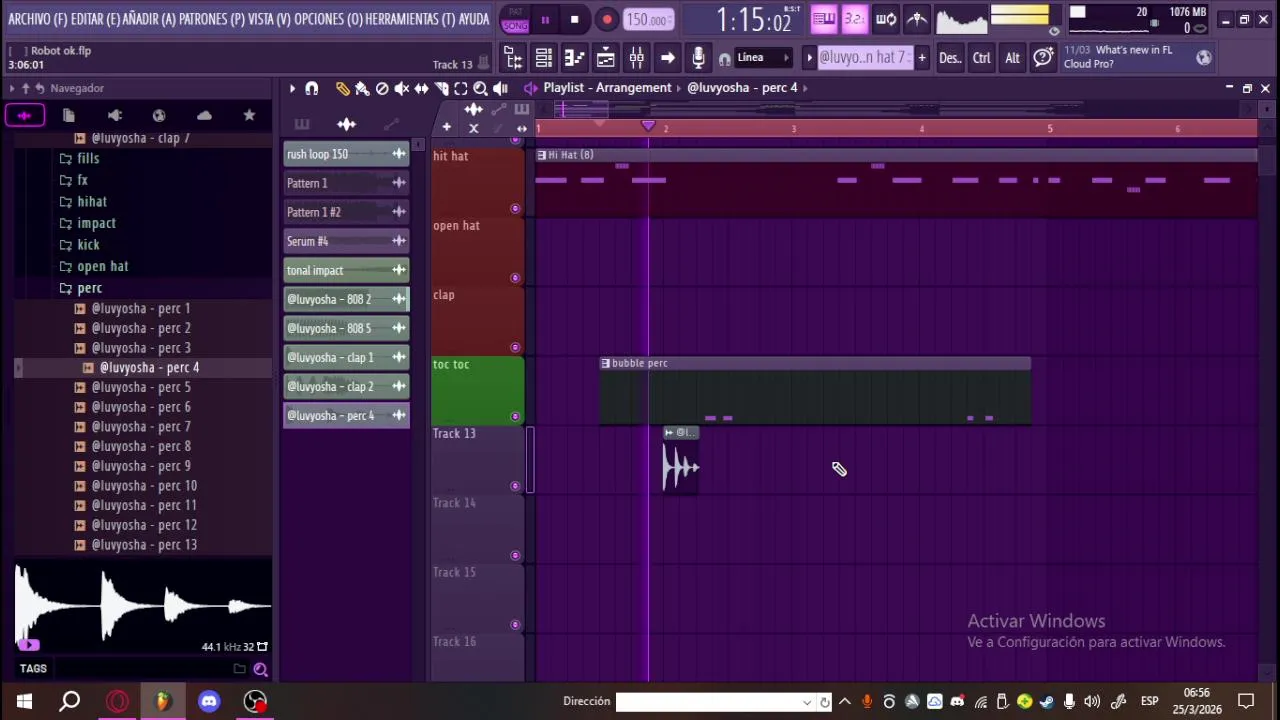Open the Piano roll icon
The height and width of the screenshot is (720, 1280).
point(574,58)
